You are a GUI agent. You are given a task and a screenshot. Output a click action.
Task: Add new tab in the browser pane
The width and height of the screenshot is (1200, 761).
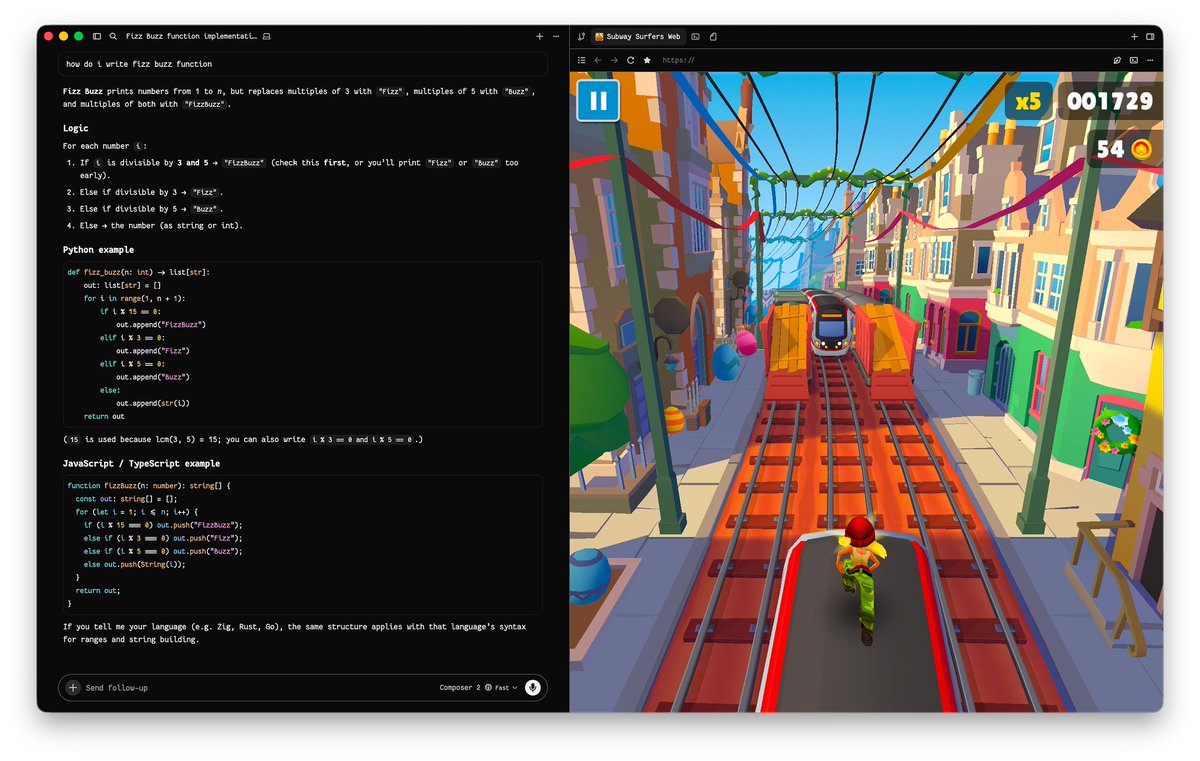click(1134, 36)
